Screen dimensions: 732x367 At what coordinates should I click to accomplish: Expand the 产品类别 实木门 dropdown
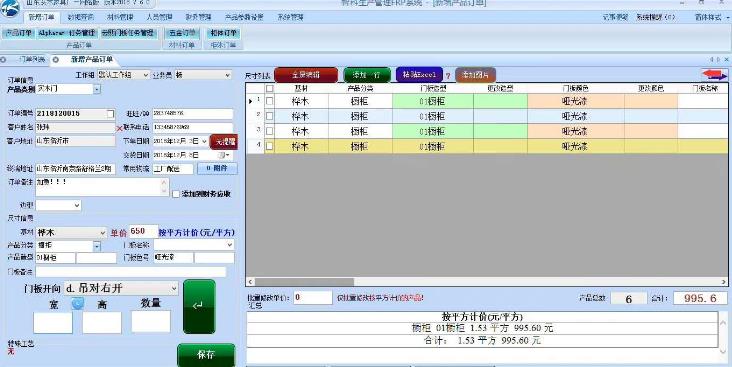[x=97, y=89]
